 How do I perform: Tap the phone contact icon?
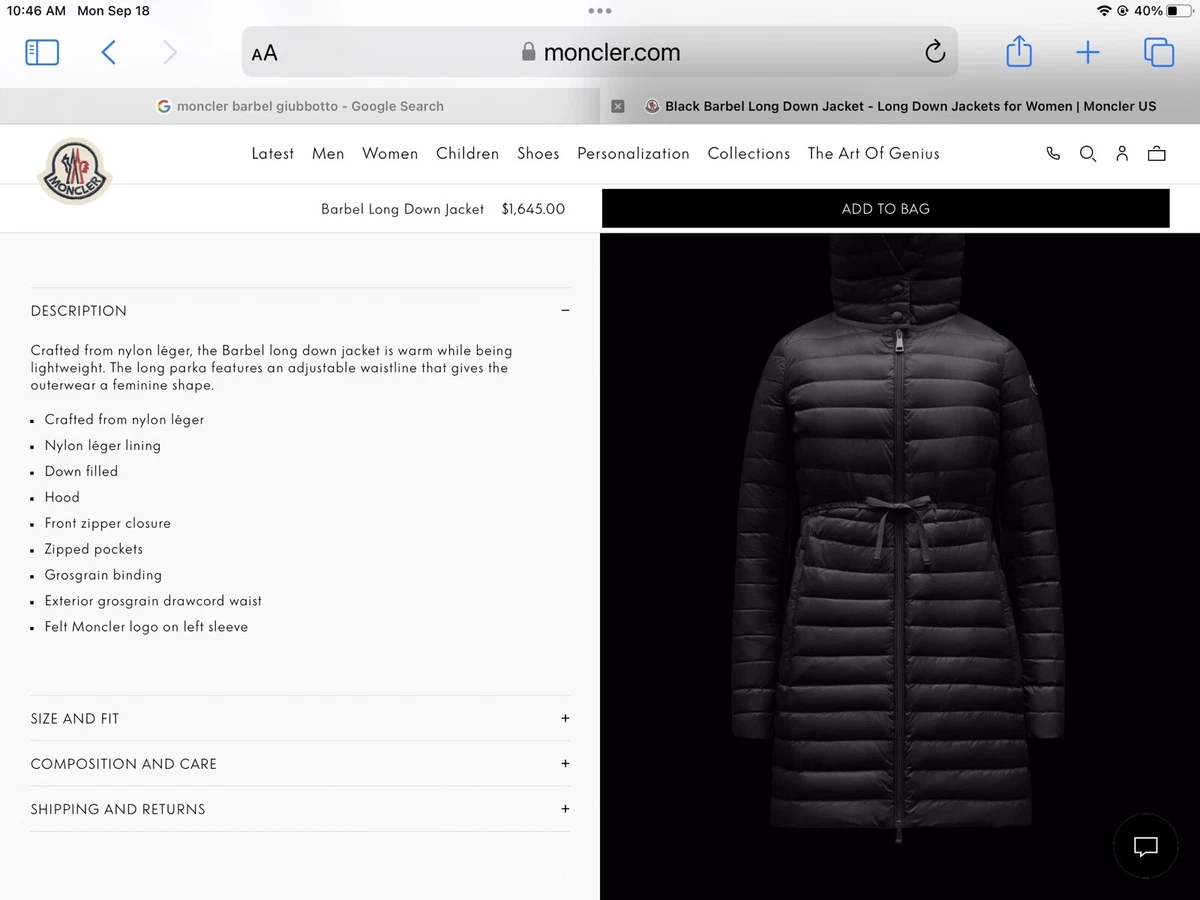click(1053, 154)
